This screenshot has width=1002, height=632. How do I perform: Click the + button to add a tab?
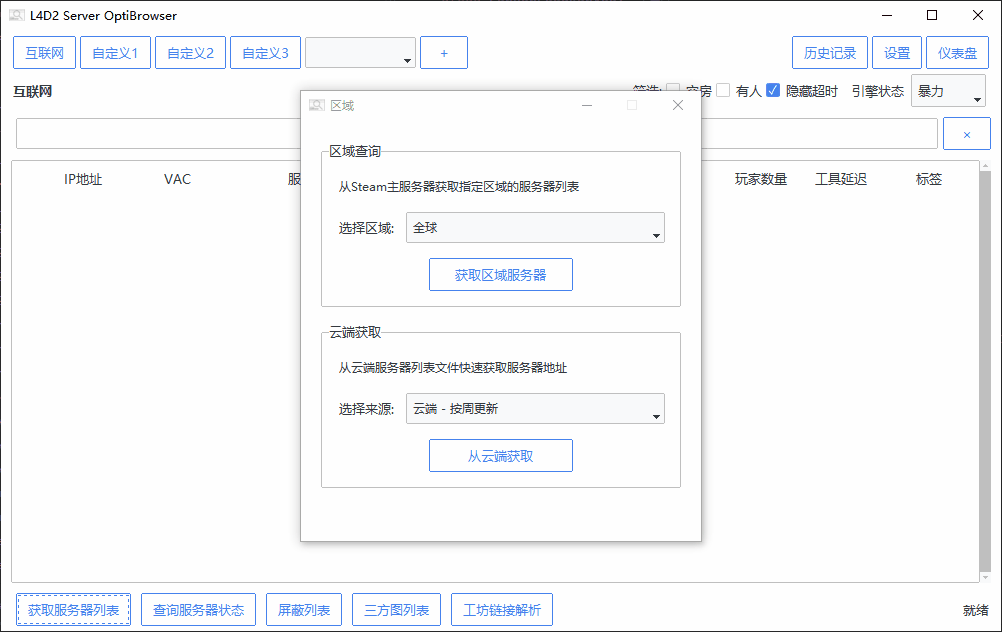(x=443, y=52)
